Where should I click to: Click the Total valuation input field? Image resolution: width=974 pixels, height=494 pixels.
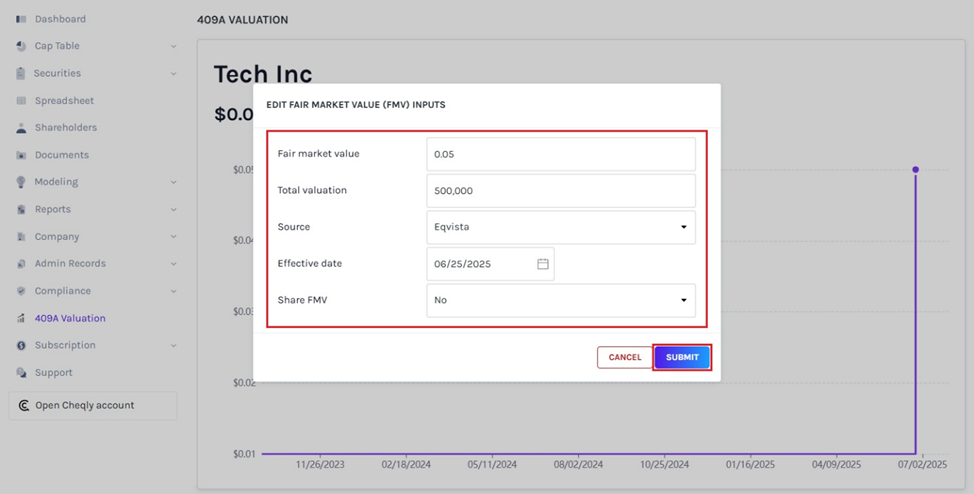tap(560, 190)
